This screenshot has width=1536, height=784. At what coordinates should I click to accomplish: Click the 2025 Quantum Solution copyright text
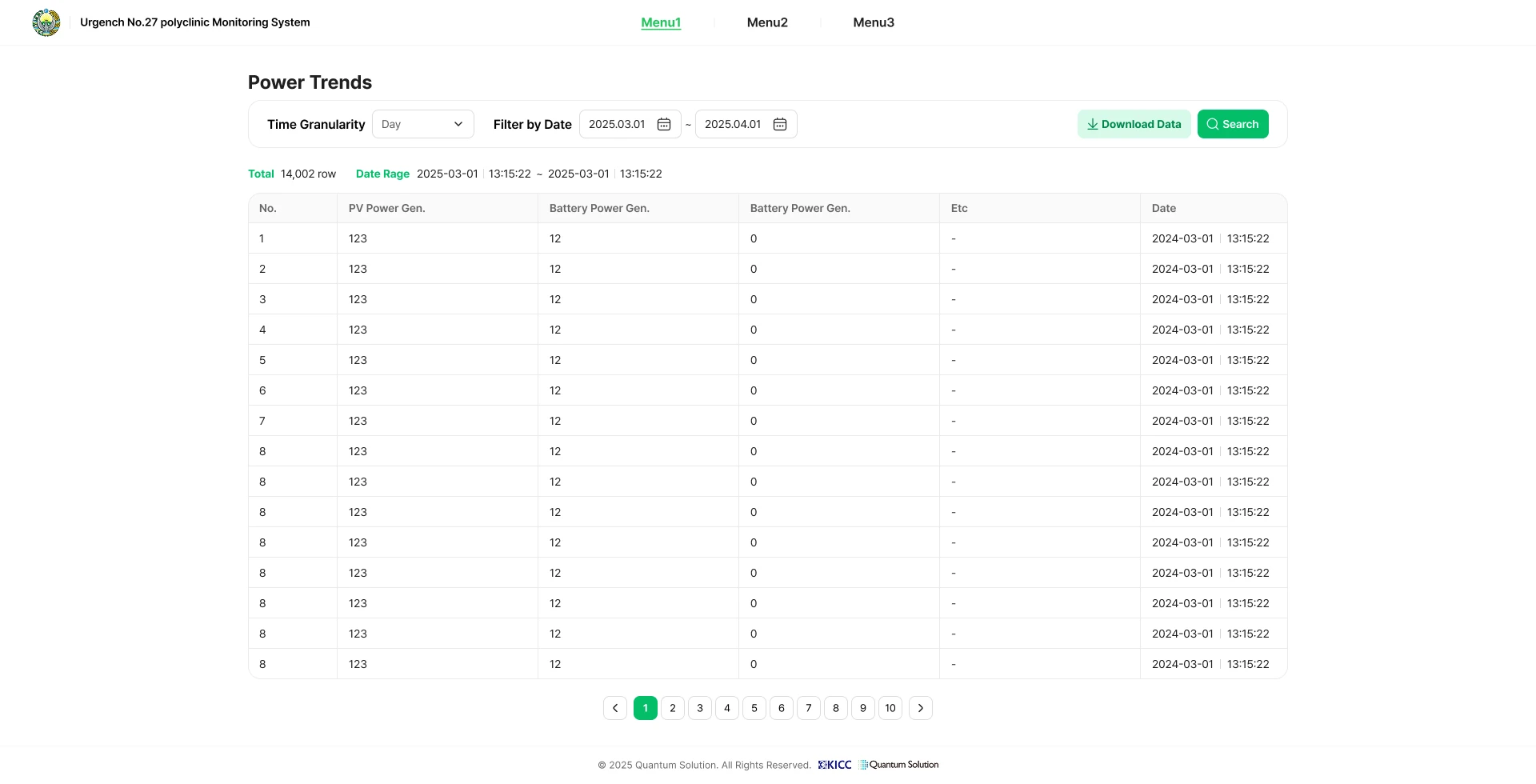point(705,766)
